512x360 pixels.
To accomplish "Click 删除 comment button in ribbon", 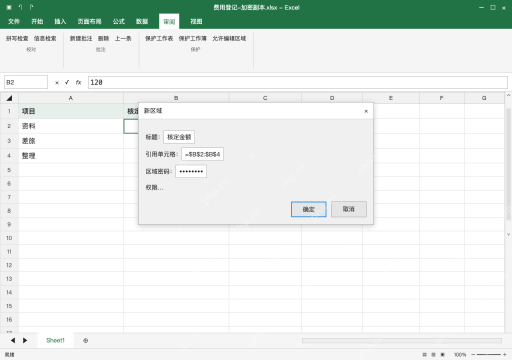I will (x=103, y=38).
